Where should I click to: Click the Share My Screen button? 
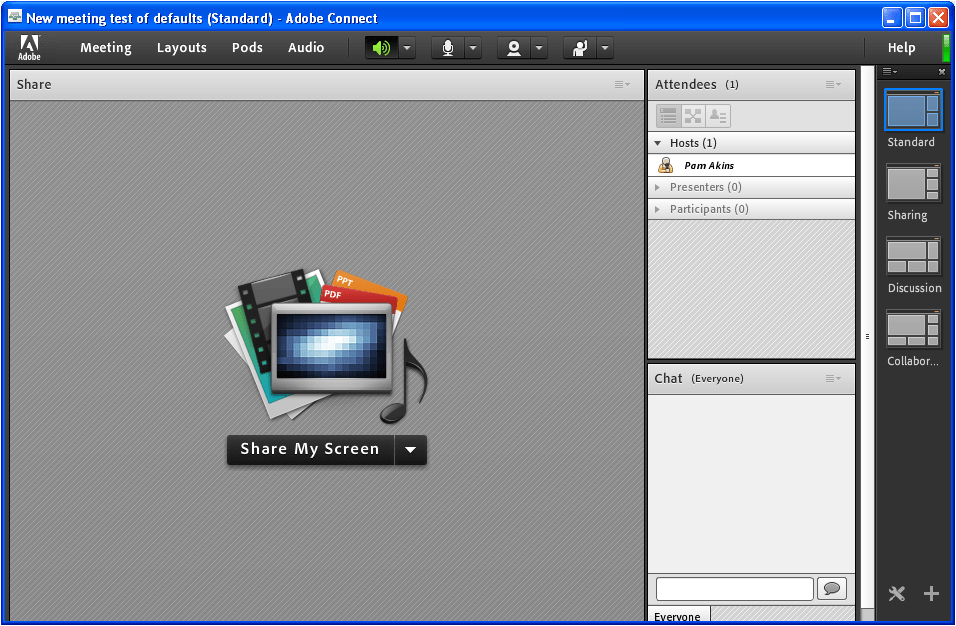(x=310, y=450)
